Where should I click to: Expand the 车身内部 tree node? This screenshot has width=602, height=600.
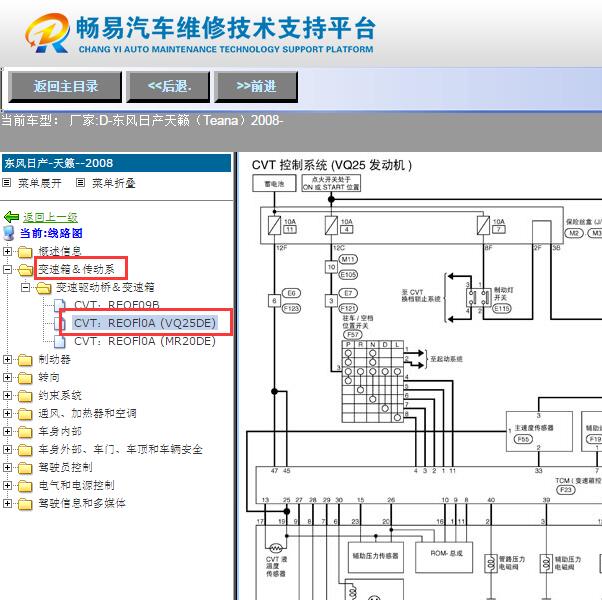coord(7,431)
